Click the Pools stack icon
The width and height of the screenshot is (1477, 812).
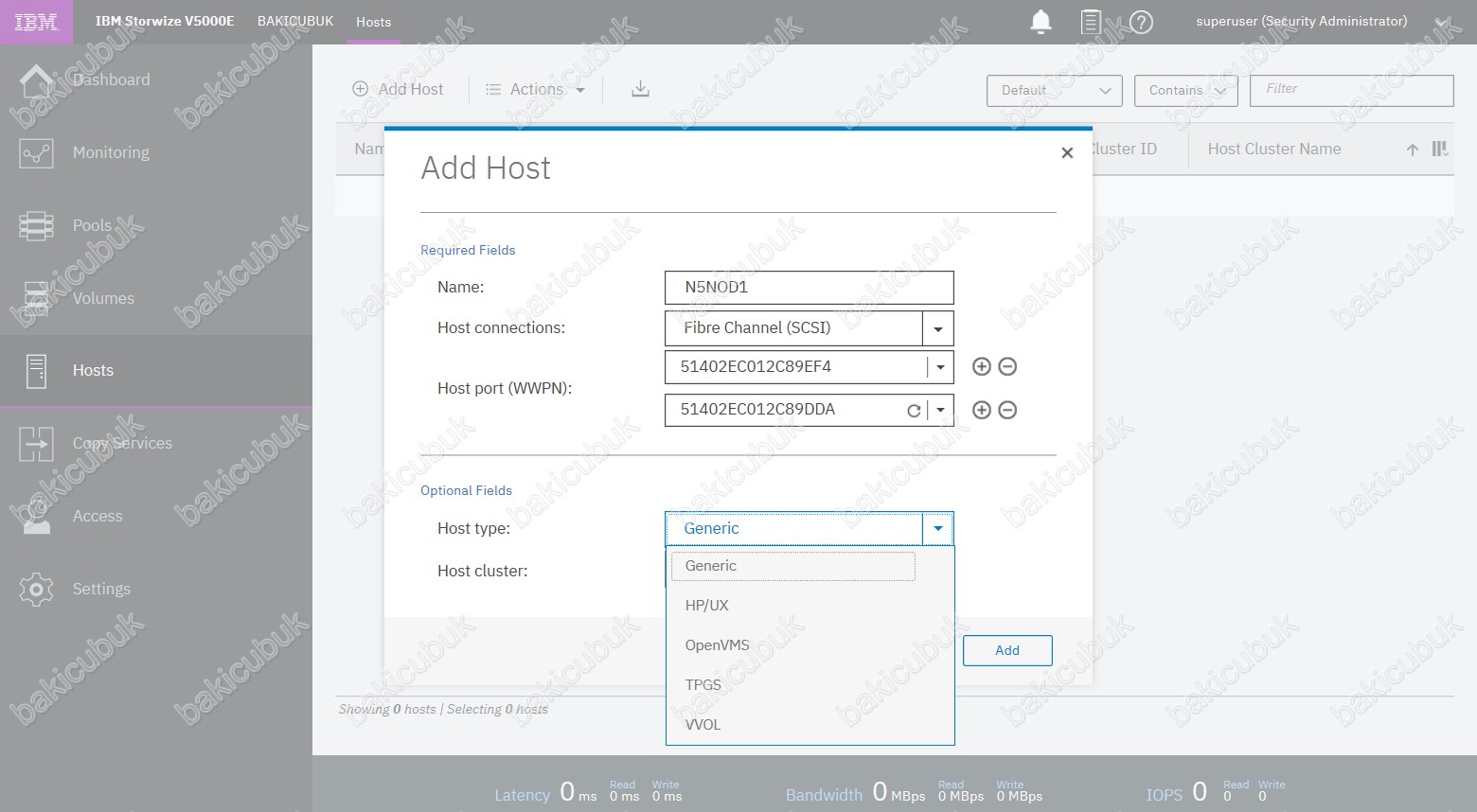(x=36, y=226)
